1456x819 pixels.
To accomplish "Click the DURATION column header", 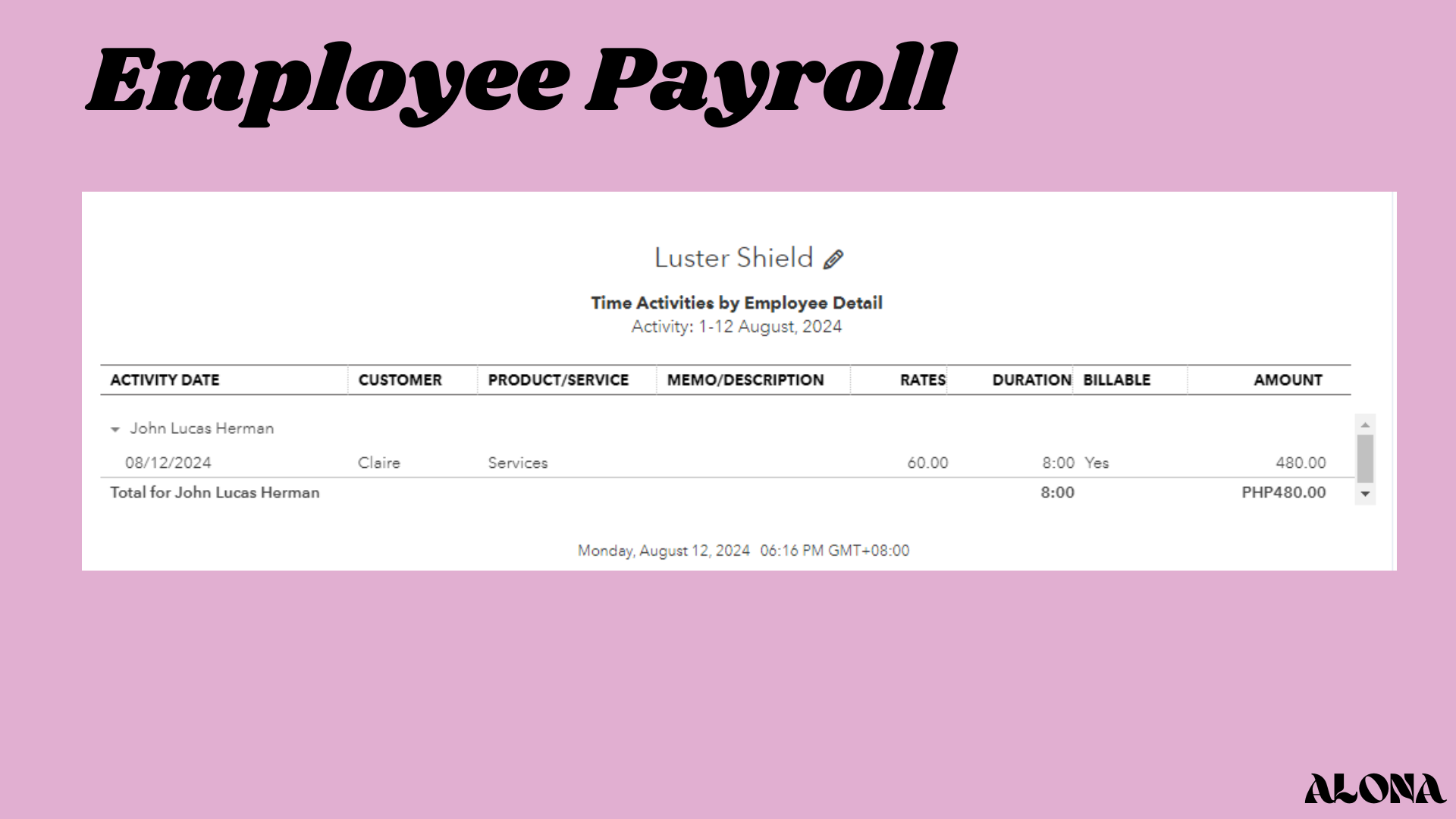I will [1031, 380].
